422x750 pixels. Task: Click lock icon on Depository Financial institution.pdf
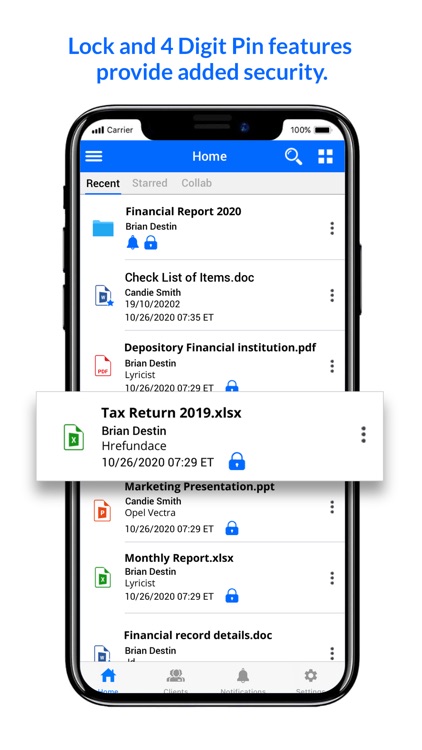pyautogui.click(x=232, y=386)
